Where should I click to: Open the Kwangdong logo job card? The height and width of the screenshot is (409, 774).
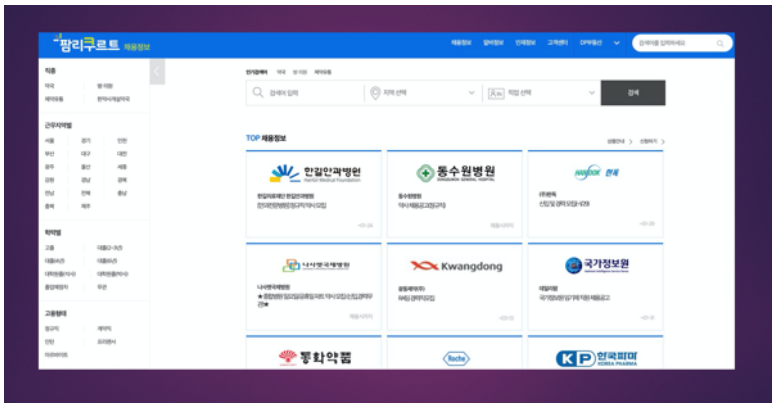click(455, 287)
